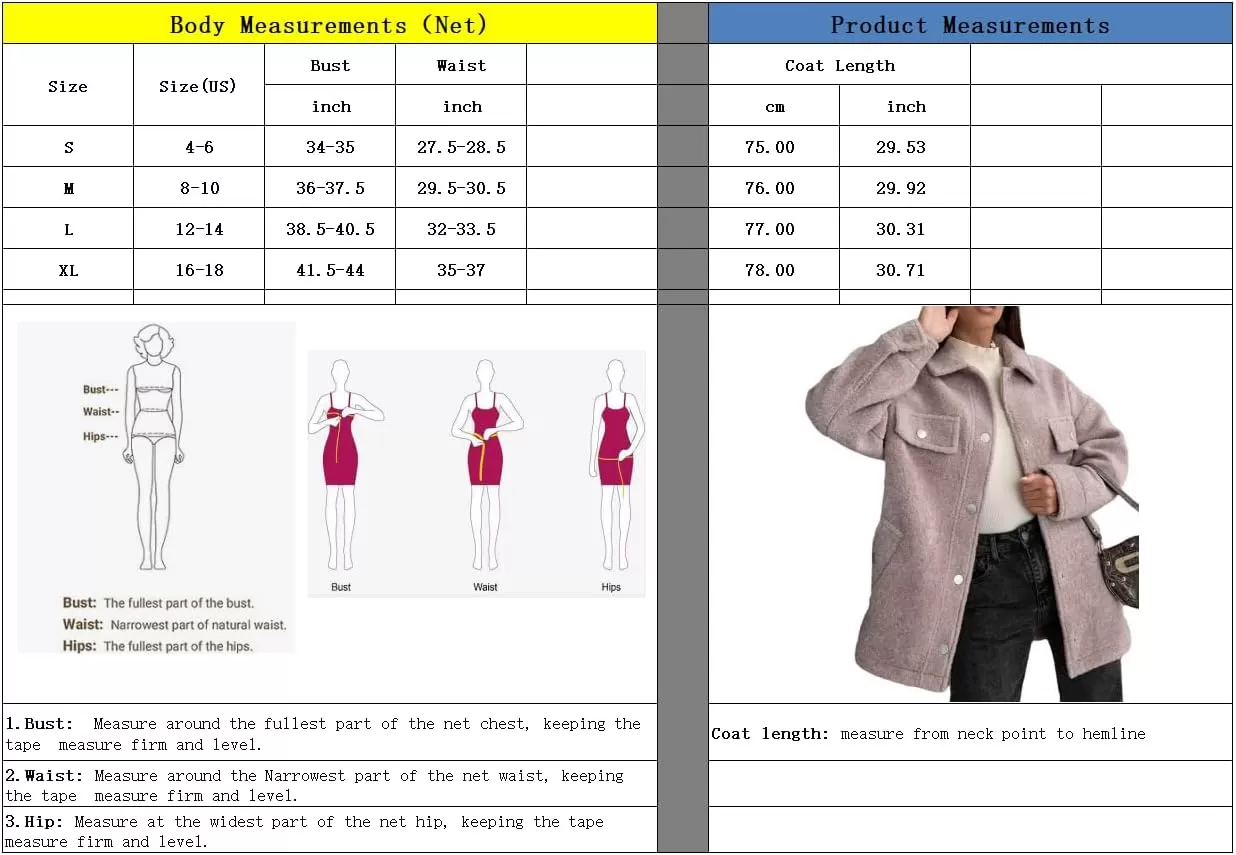Screen dimensions: 1236x855
Task: Click the 'Bust---' label on the line drawing
Action: click(101, 390)
